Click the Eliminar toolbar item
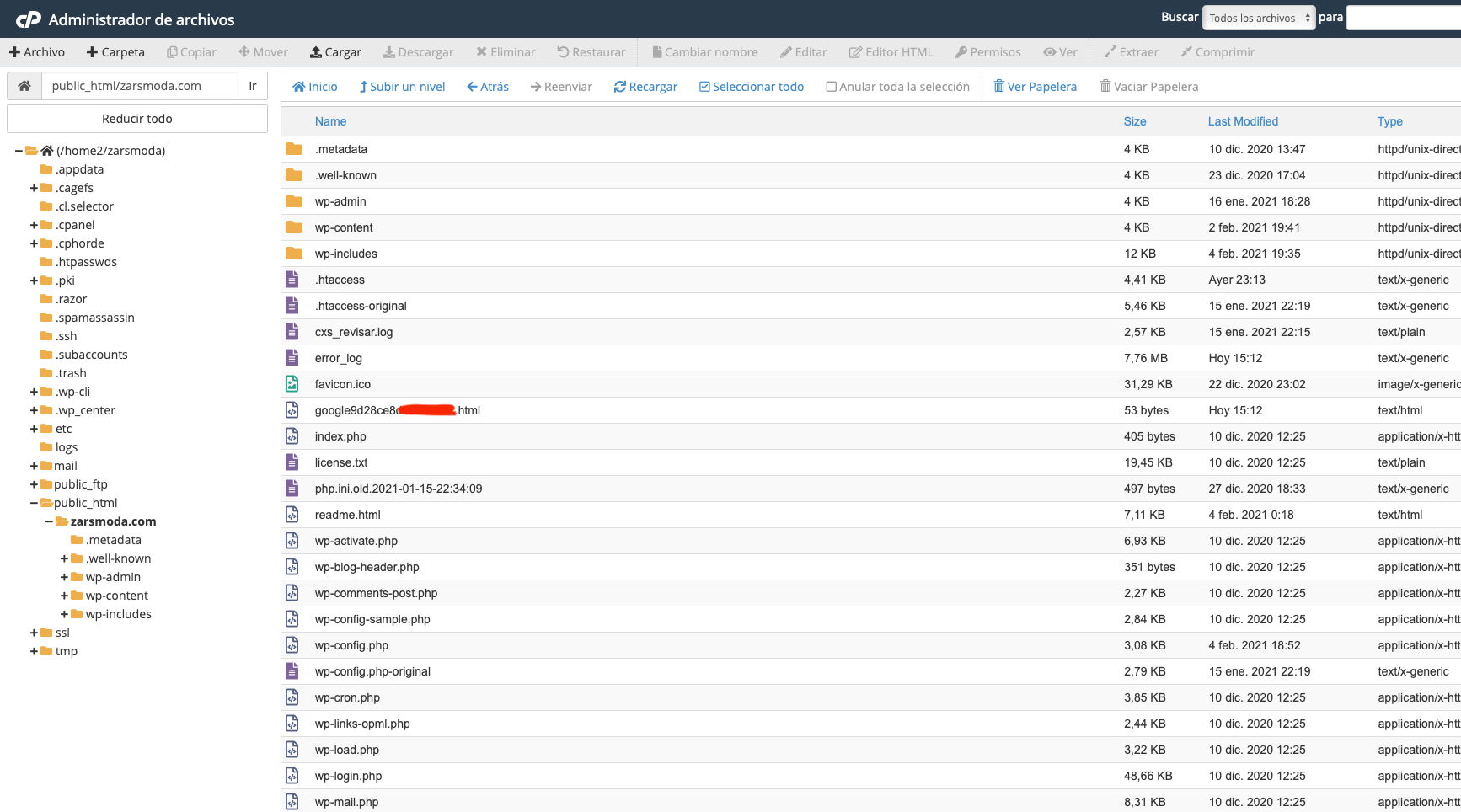The height and width of the screenshot is (812, 1461). tap(506, 52)
